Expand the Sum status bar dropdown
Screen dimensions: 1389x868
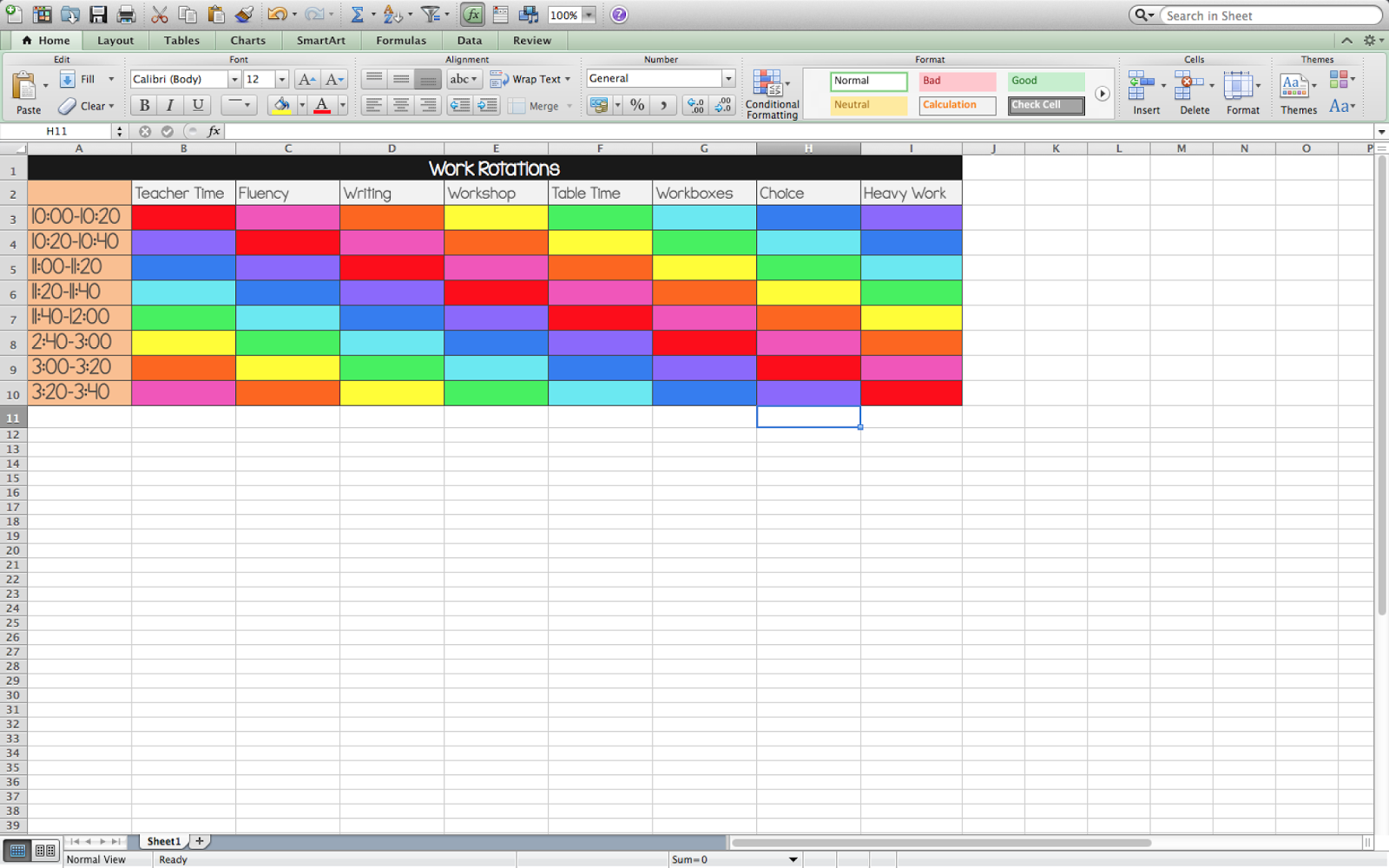793,859
